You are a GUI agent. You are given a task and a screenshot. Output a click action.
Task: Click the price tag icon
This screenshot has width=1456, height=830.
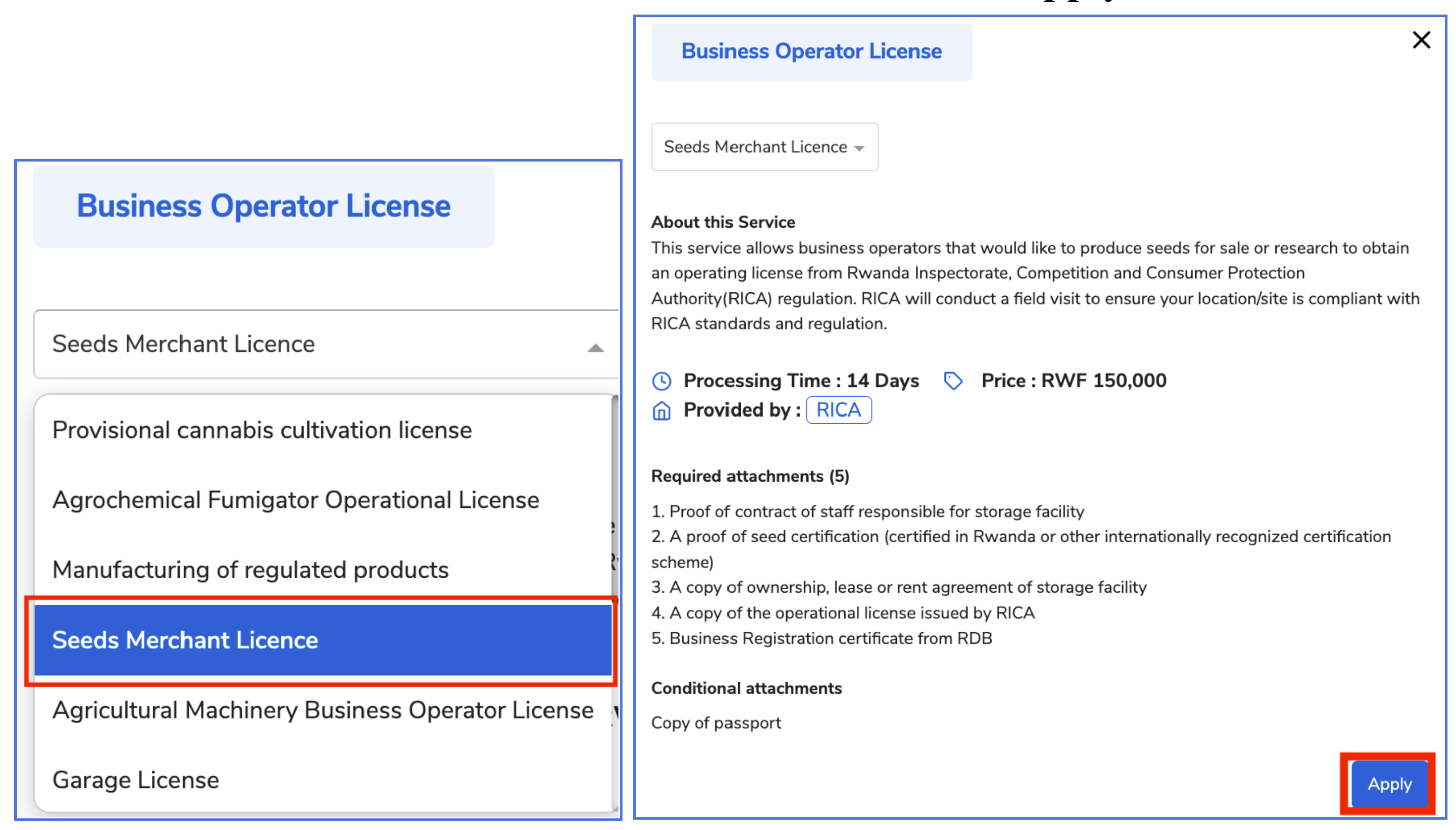[952, 381]
